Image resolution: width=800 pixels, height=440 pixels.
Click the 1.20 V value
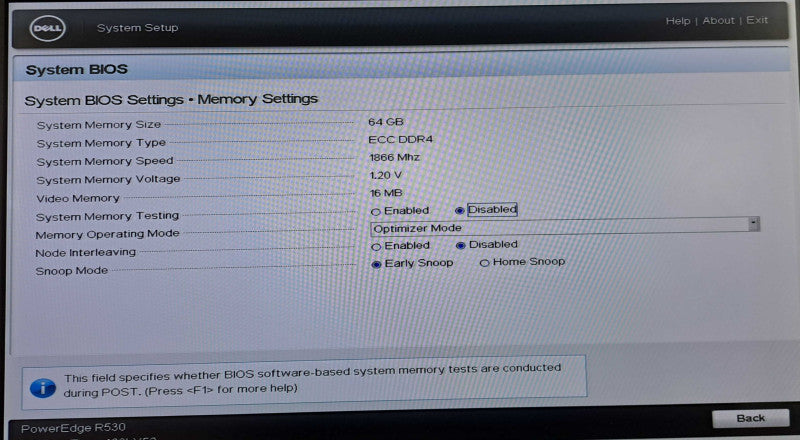click(x=385, y=175)
